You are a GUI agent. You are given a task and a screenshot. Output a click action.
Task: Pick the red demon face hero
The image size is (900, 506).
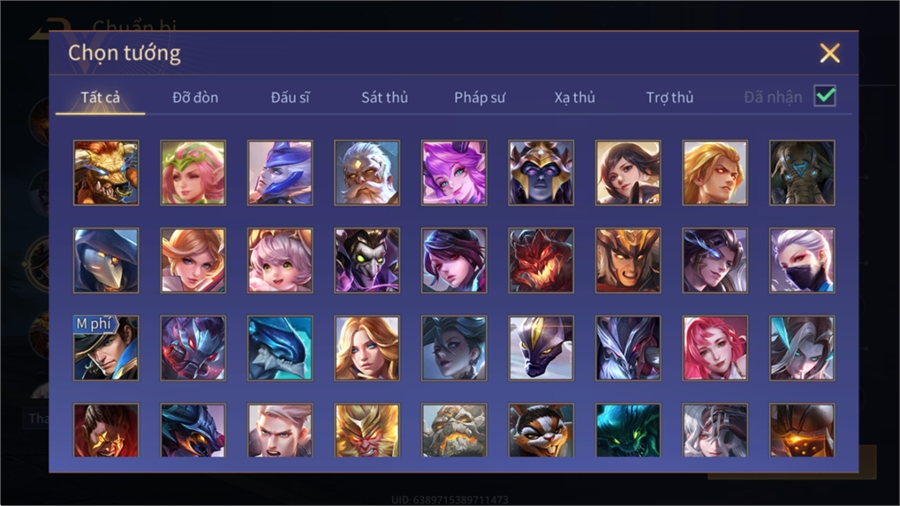(x=541, y=260)
